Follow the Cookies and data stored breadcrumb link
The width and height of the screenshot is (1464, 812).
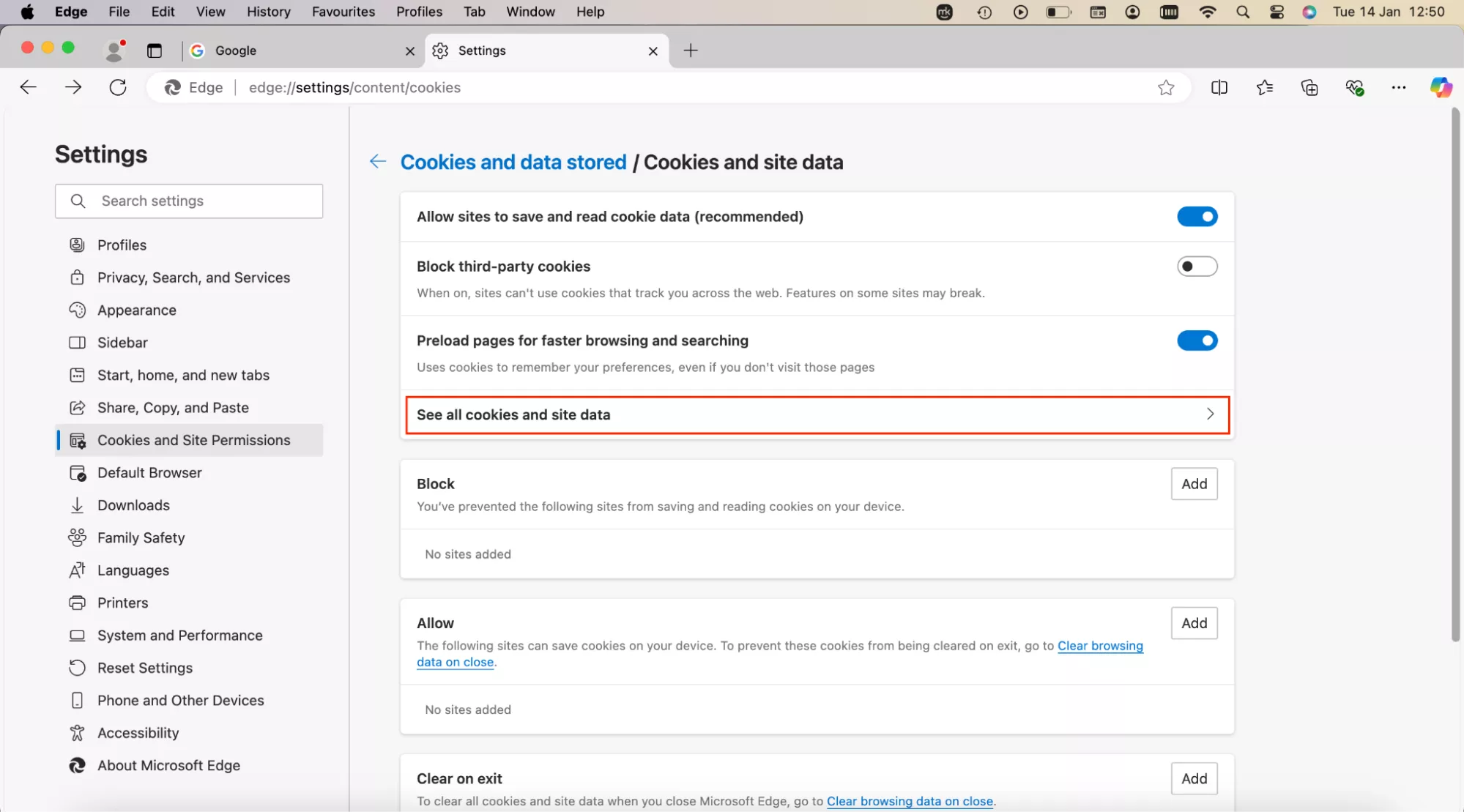pyautogui.click(x=513, y=163)
